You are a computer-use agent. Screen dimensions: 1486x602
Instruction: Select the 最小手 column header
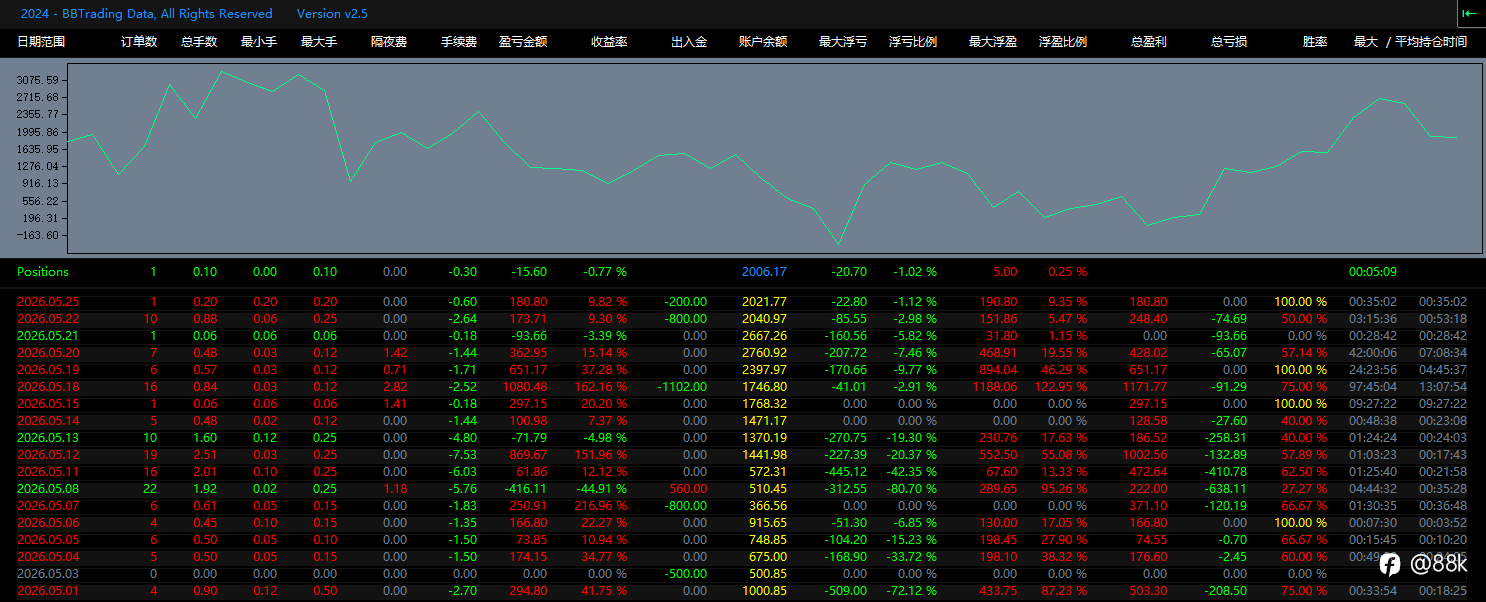click(259, 42)
